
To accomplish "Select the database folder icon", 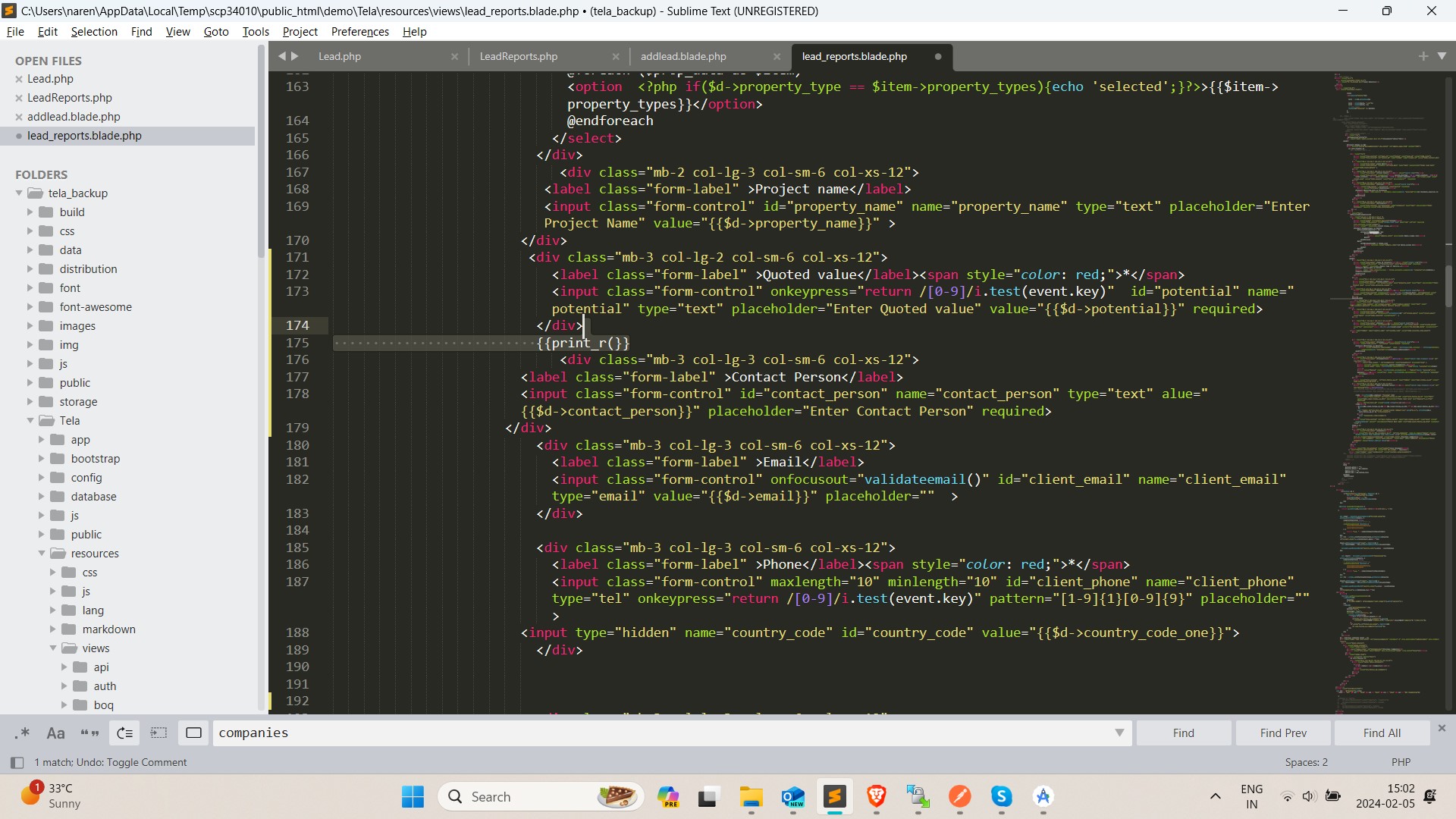I will click(57, 497).
